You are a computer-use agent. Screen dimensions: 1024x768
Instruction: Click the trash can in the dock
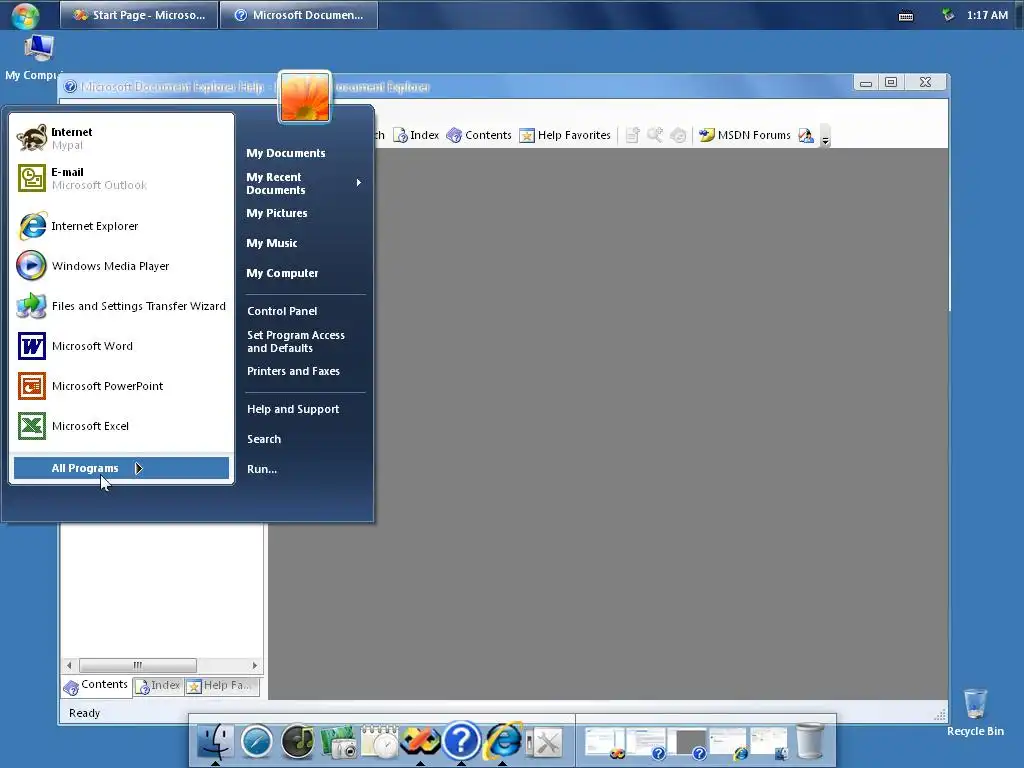pos(810,741)
